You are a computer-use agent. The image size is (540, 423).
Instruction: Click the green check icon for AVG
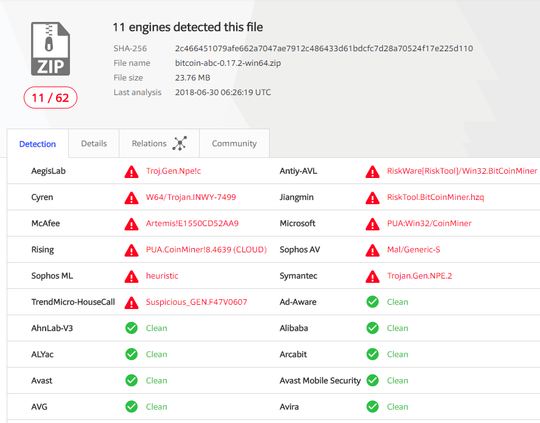point(132,406)
